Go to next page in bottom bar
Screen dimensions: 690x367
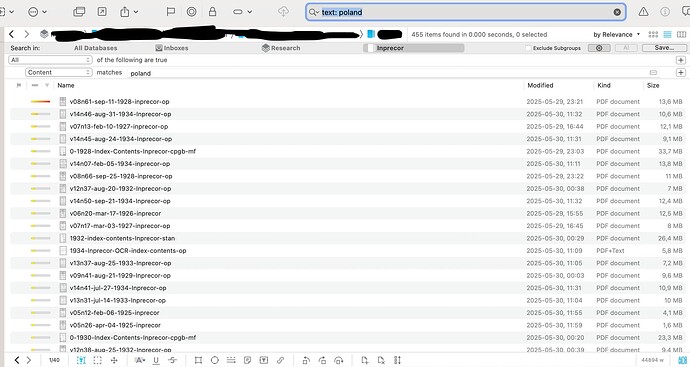coord(29,360)
